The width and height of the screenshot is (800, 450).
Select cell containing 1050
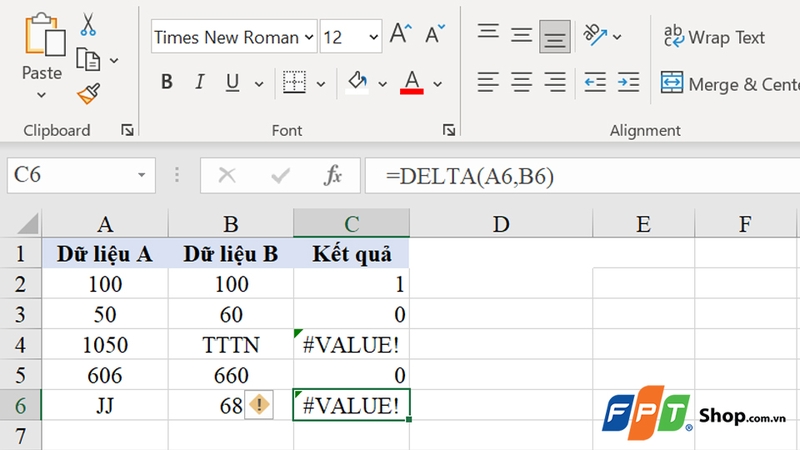coord(105,344)
